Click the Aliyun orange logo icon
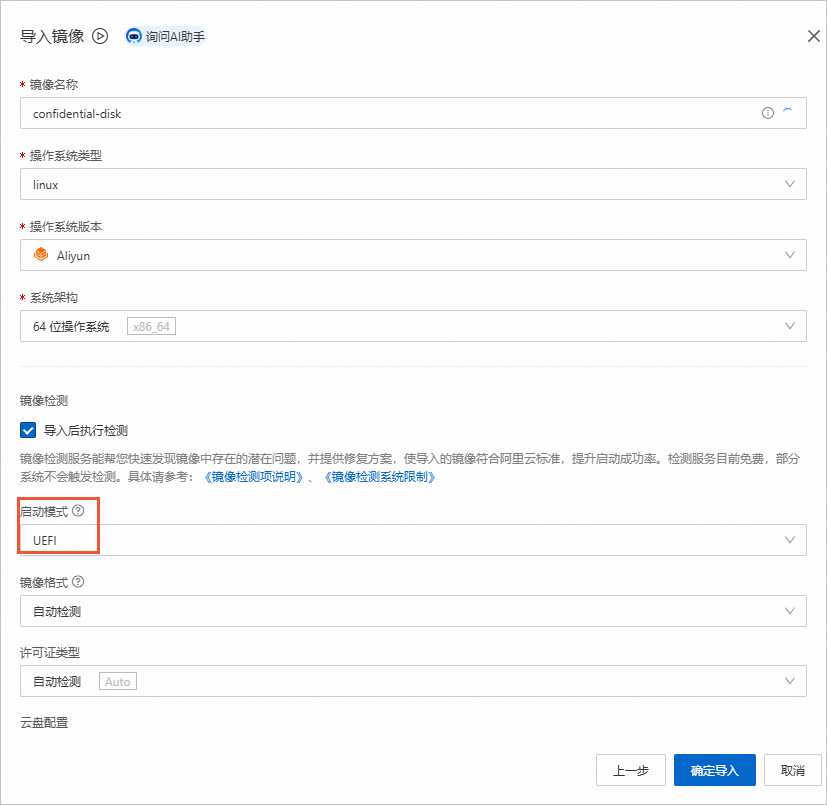The width and height of the screenshot is (827, 805). pos(41,255)
